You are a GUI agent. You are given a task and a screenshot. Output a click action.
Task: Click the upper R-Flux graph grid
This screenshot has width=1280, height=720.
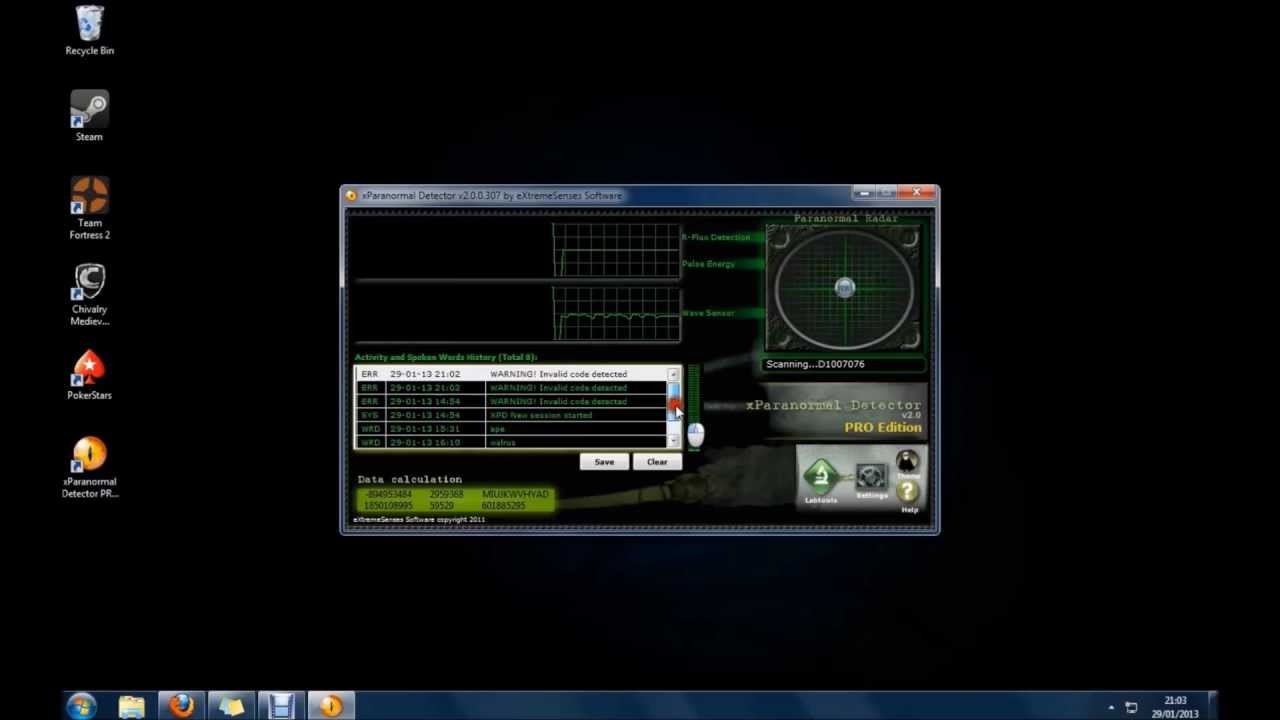(x=616, y=250)
